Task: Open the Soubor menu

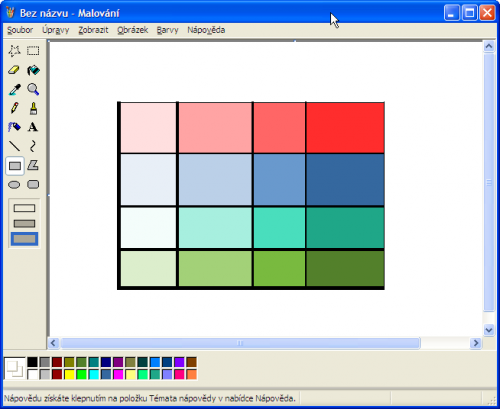Action: click(20, 30)
